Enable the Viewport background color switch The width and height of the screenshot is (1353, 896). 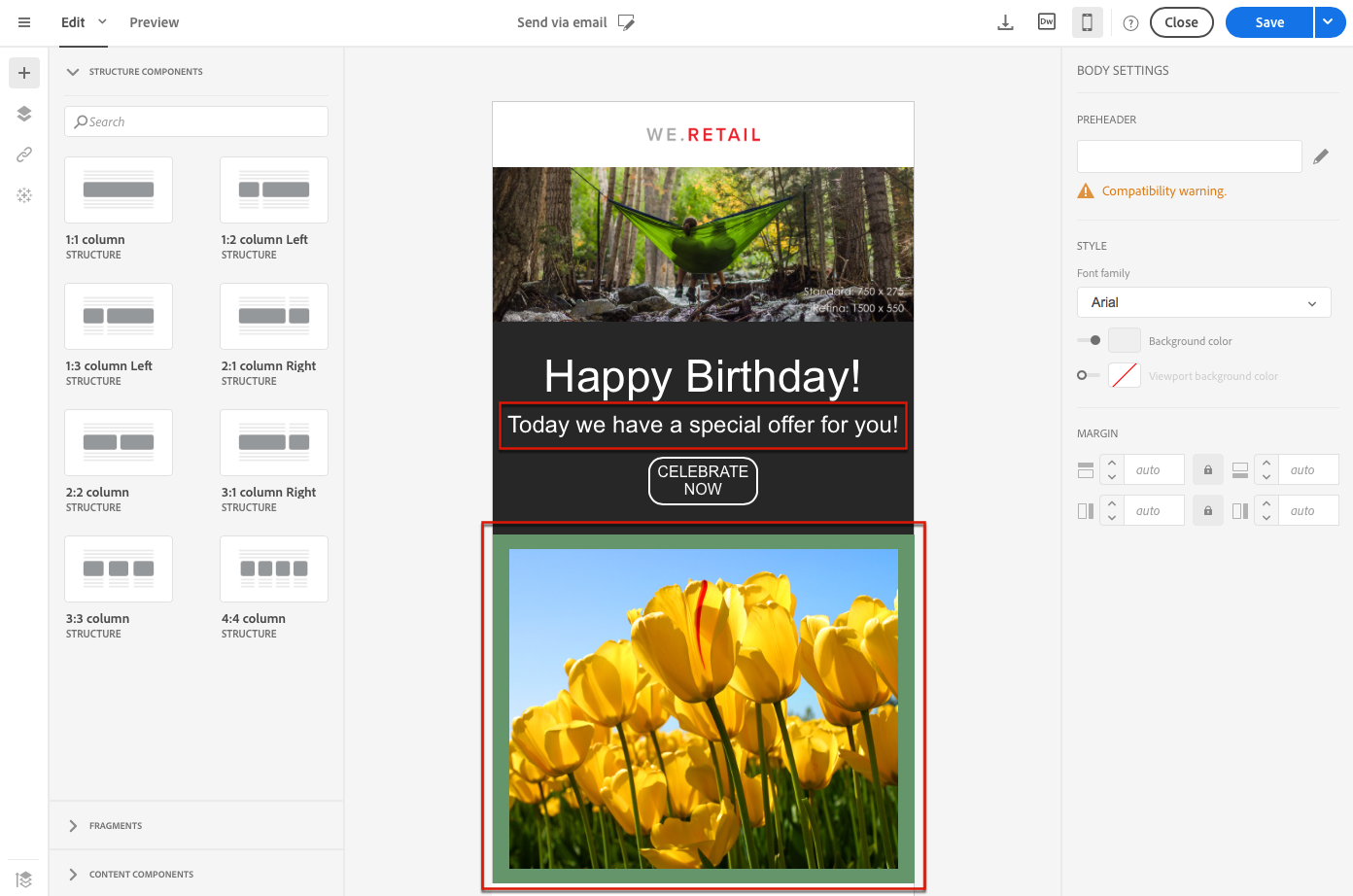click(x=1089, y=375)
